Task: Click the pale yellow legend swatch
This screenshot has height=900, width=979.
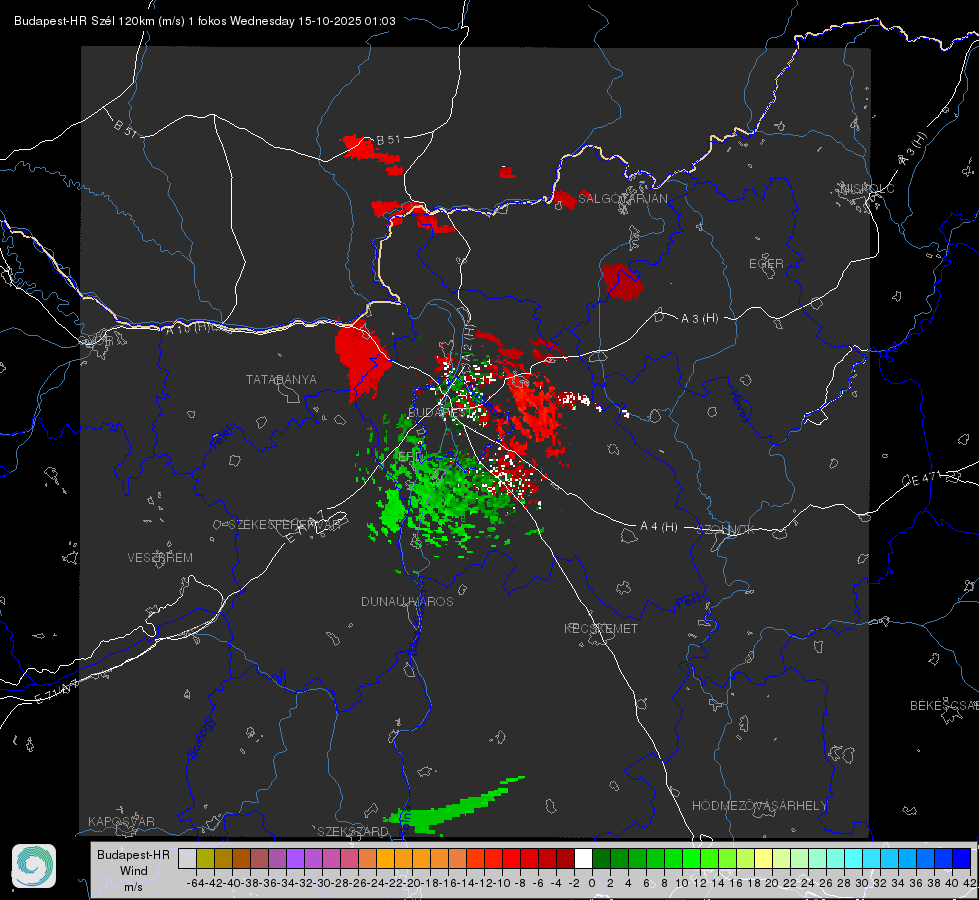Action: pyautogui.click(x=764, y=858)
